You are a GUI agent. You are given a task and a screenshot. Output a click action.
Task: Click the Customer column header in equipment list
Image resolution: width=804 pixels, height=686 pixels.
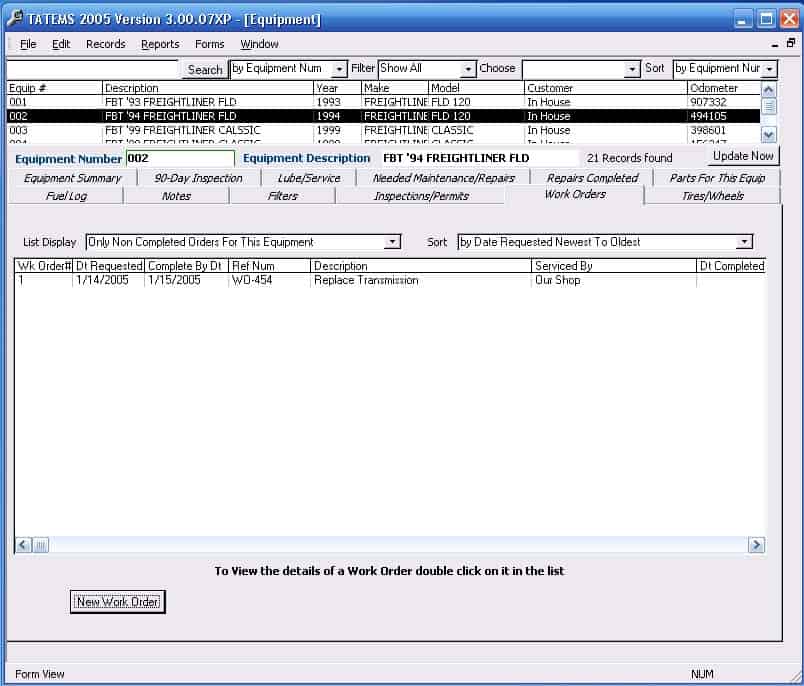pyautogui.click(x=606, y=88)
